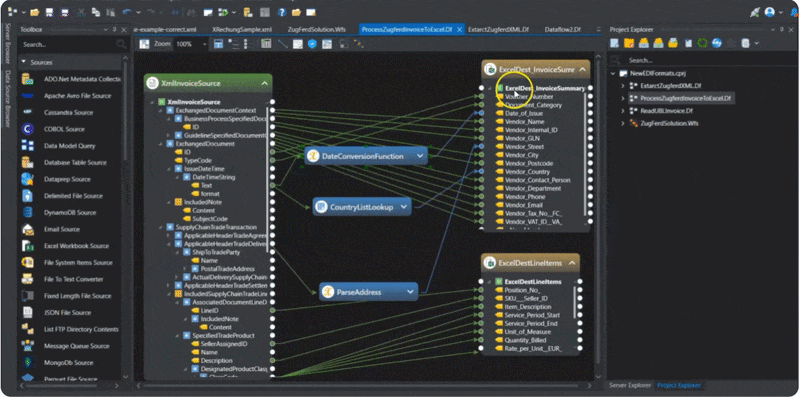Collapse the Sources category in Toolbox
800x397 pixels.
pyautogui.click(x=23, y=62)
